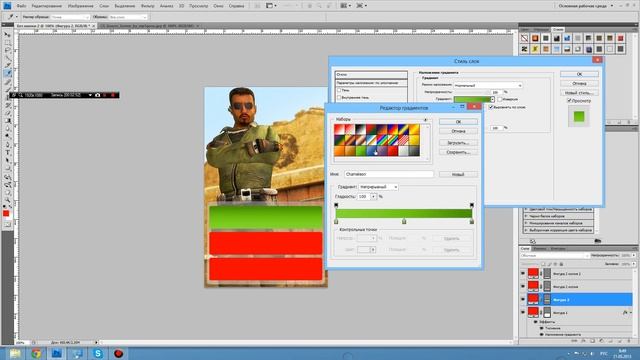Click the red record app icon in taskbar
640x360 pixels.
click(x=118, y=353)
